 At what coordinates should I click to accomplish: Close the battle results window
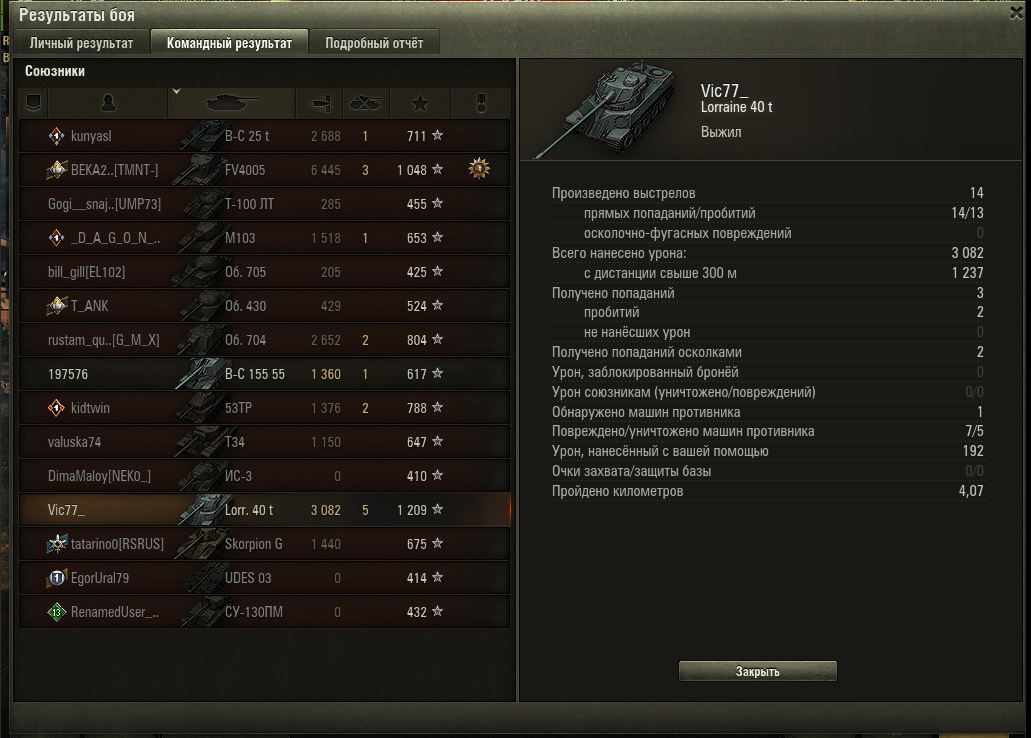[x=1017, y=13]
